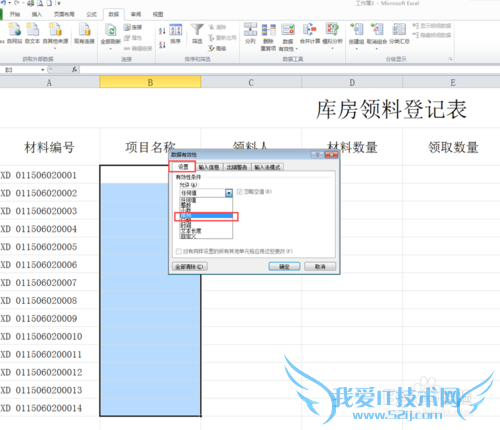Switch to the 插入 ribbon tab
The height and width of the screenshot is (430, 500).
pos(37,14)
